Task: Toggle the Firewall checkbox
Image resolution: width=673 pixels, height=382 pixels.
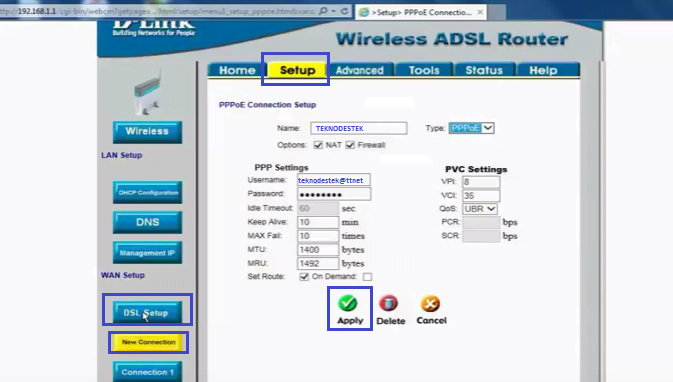Action: pos(350,145)
